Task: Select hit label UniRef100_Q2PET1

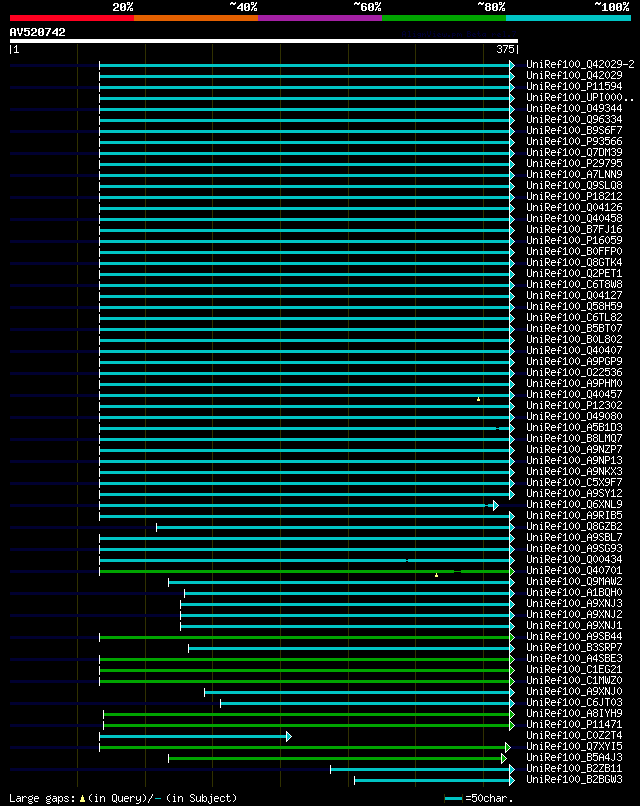Action: coord(574,273)
